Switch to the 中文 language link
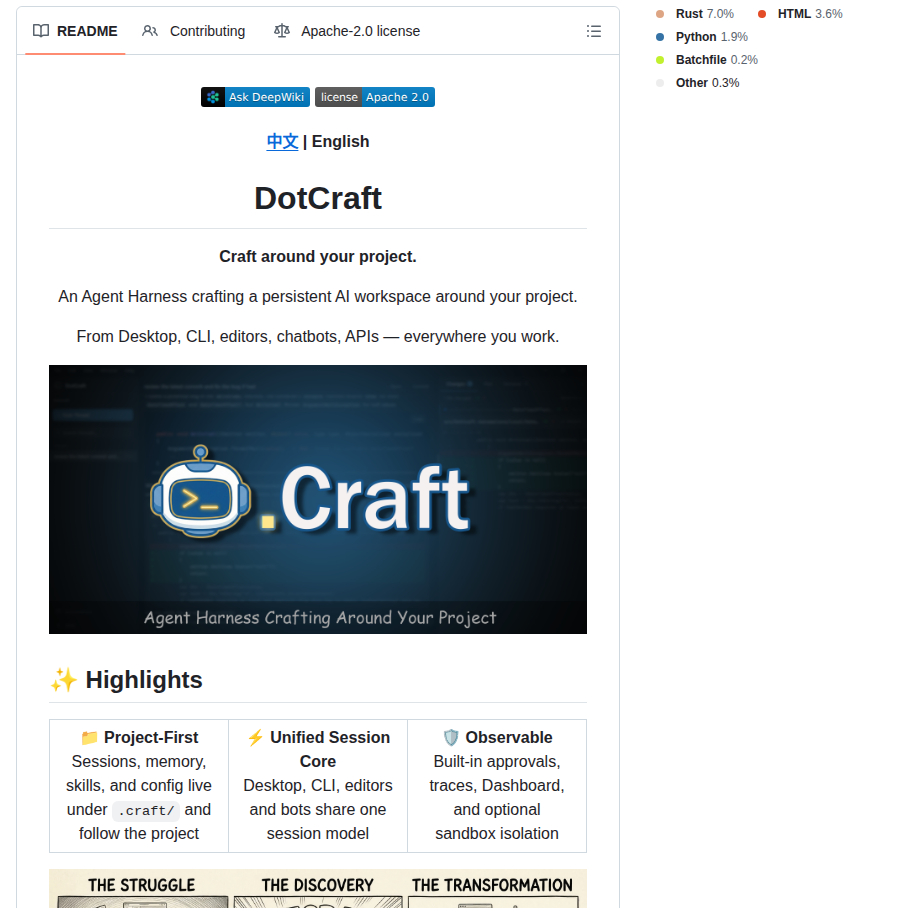This screenshot has height=908, width=900. point(283,142)
